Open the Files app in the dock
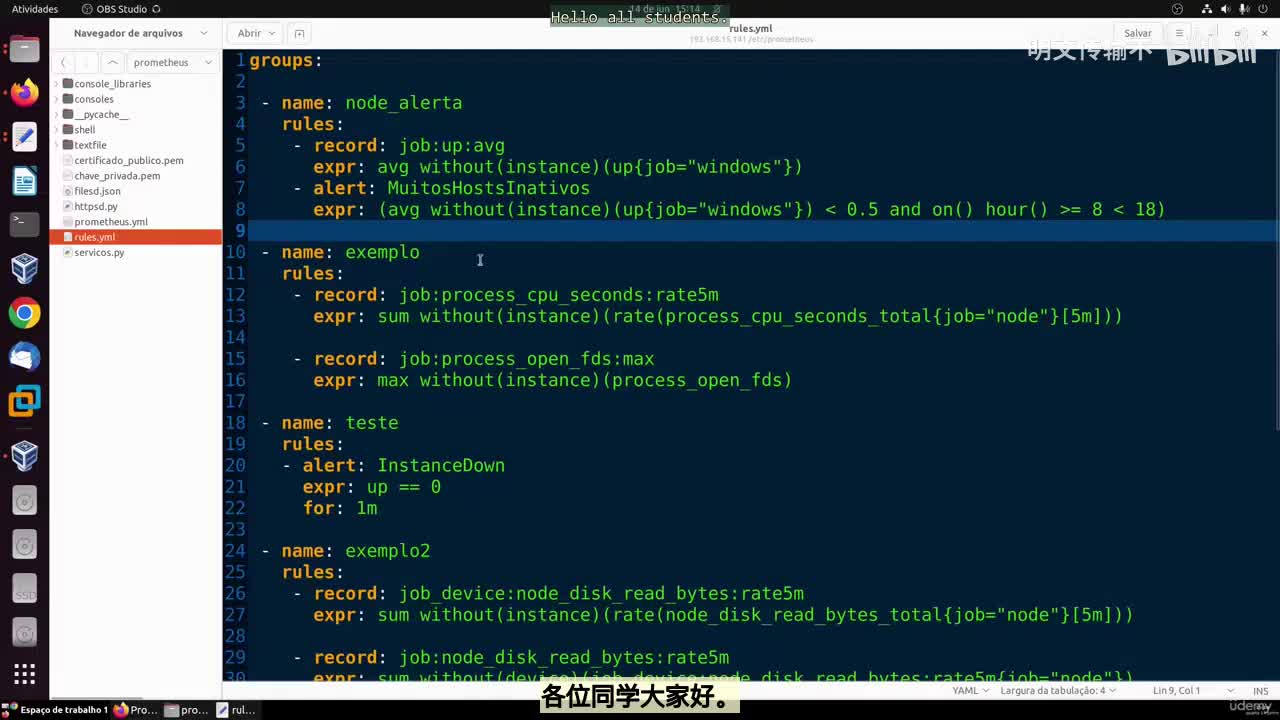Viewport: 1280px width, 720px height. (24, 48)
